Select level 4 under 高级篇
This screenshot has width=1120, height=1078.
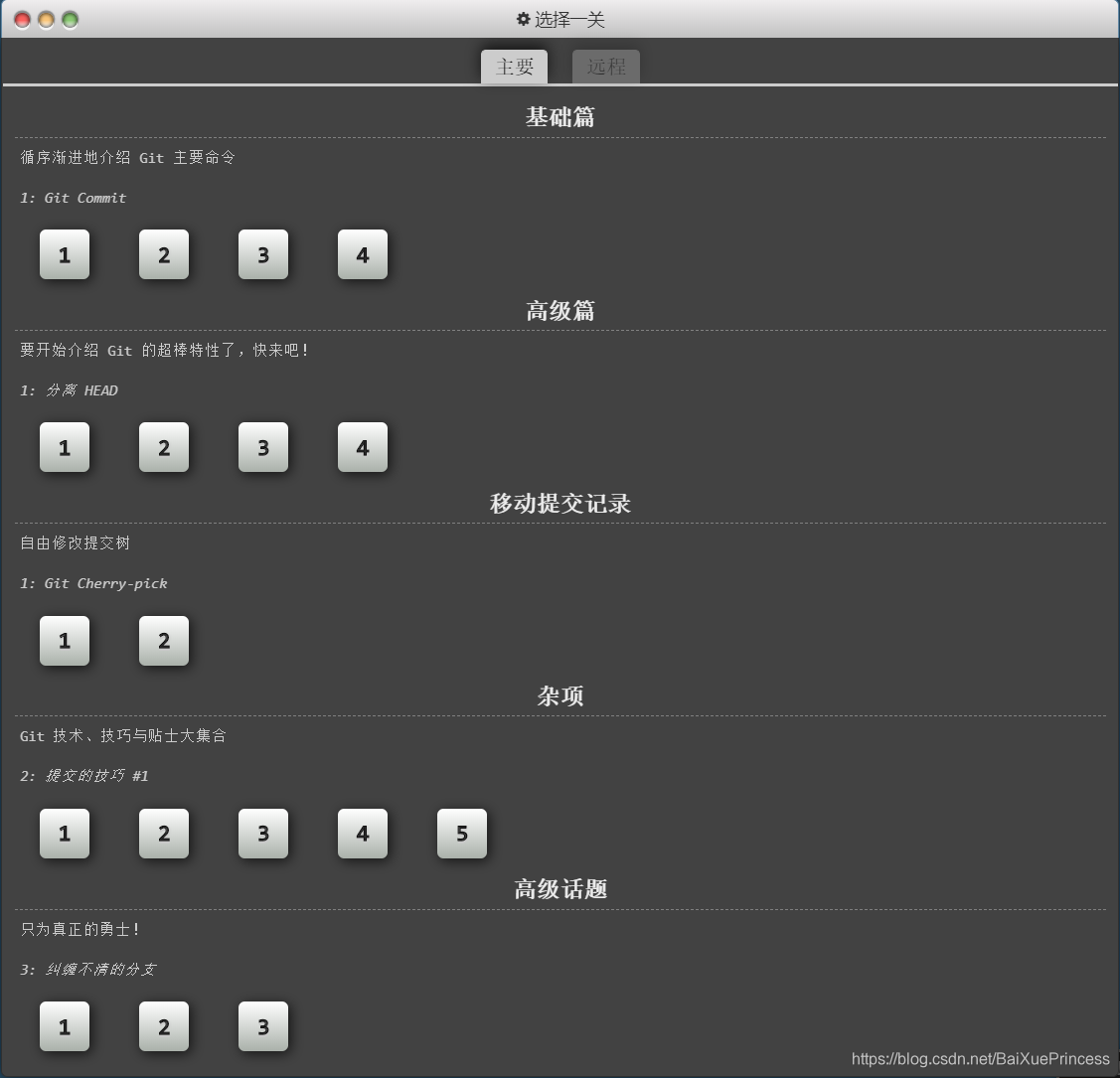tap(362, 447)
